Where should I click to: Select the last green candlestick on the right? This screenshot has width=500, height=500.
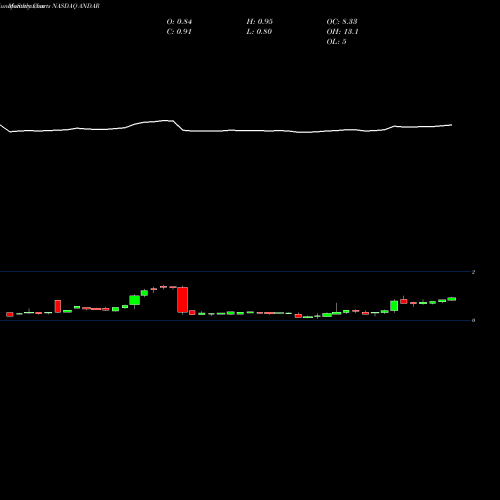click(x=452, y=299)
